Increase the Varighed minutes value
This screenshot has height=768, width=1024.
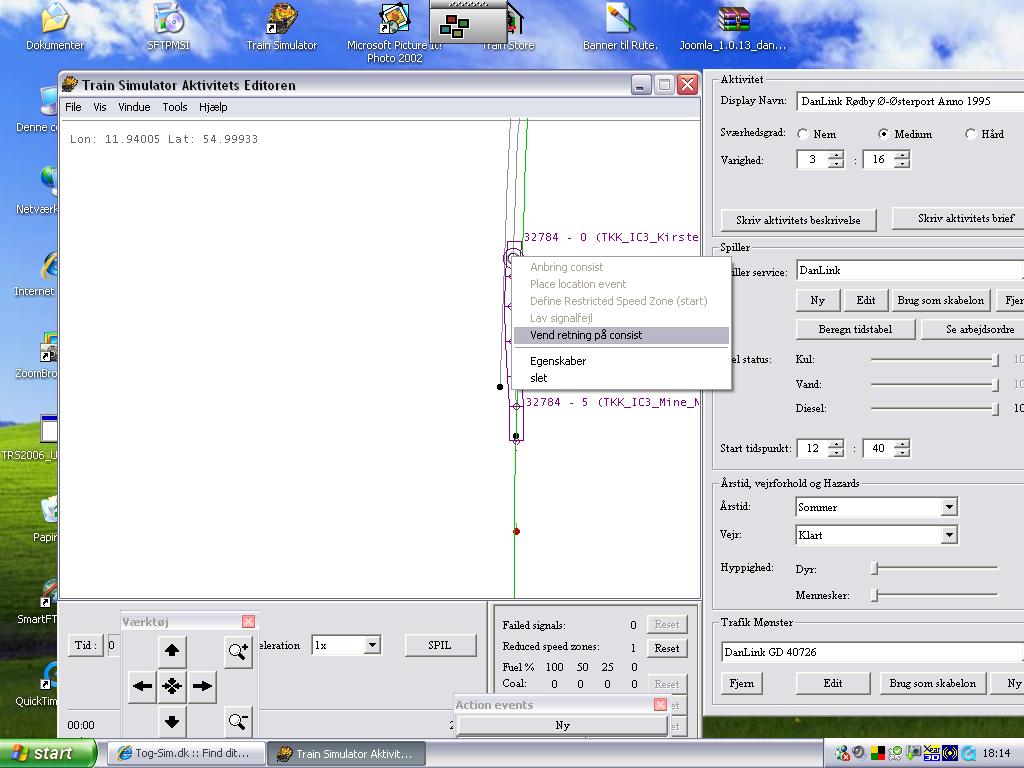(x=902, y=155)
